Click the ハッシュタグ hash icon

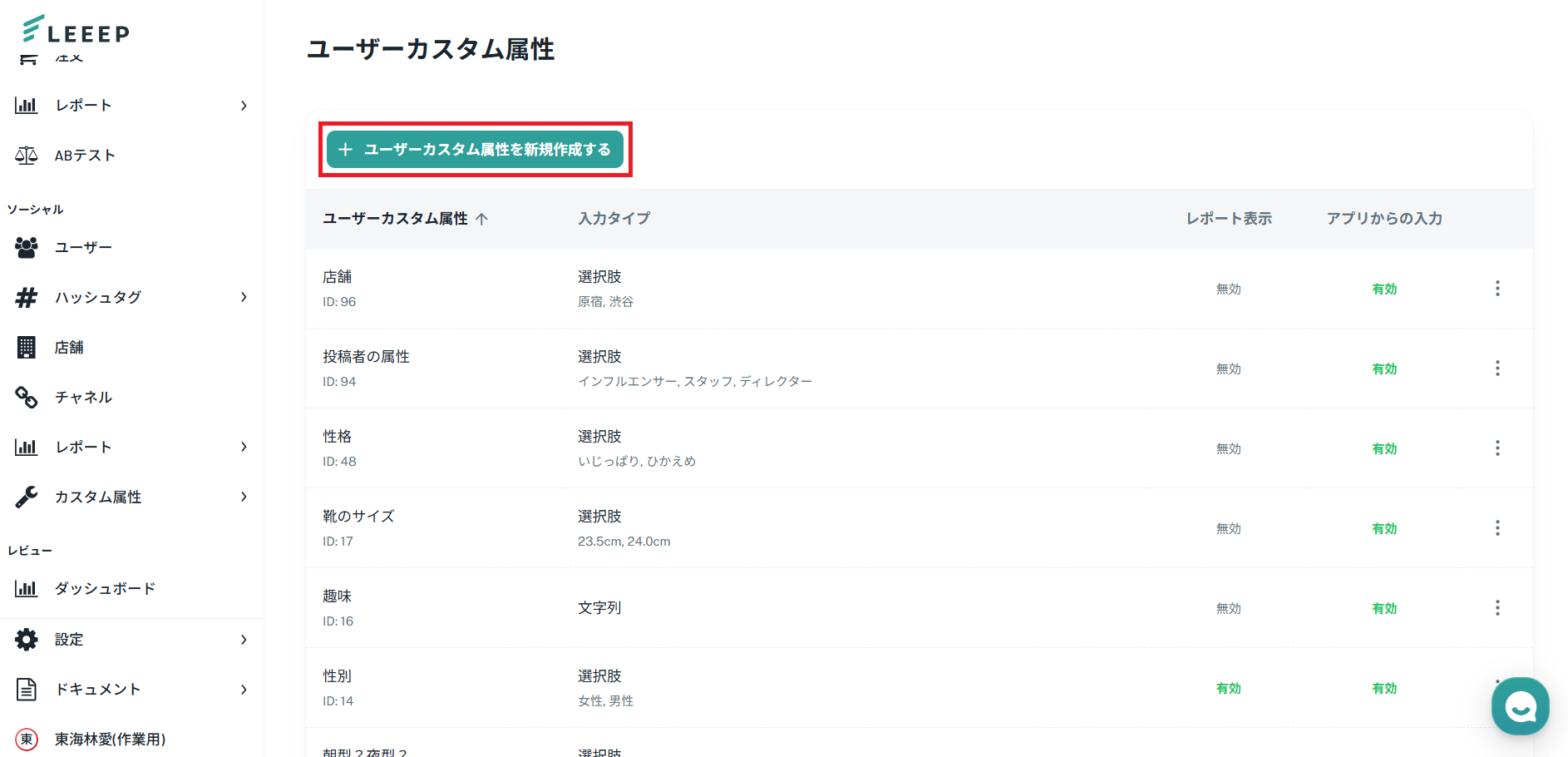[27, 297]
